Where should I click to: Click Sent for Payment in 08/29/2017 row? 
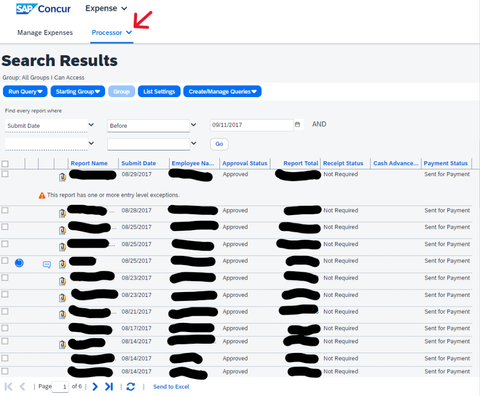click(x=447, y=174)
